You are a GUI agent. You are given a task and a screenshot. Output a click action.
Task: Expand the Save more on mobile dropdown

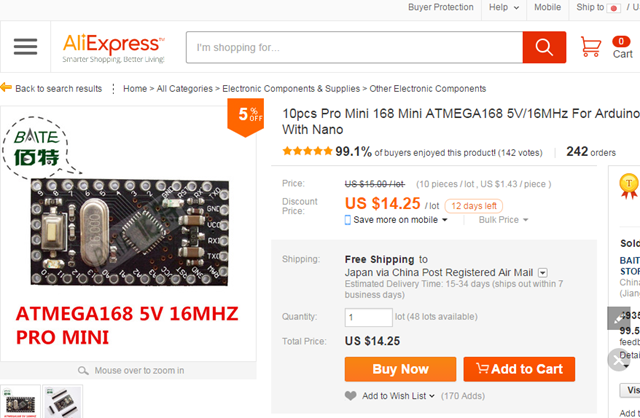[445, 220]
